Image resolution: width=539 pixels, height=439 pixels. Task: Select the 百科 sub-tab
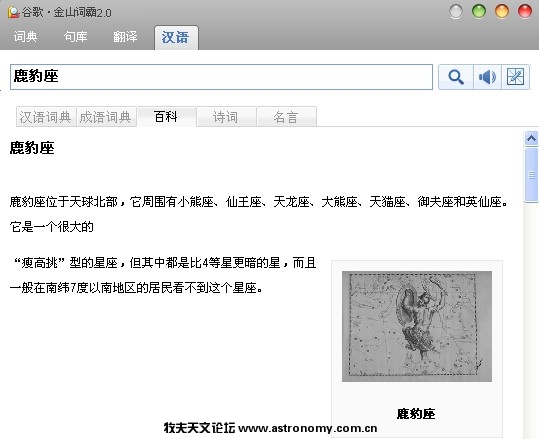(166, 117)
